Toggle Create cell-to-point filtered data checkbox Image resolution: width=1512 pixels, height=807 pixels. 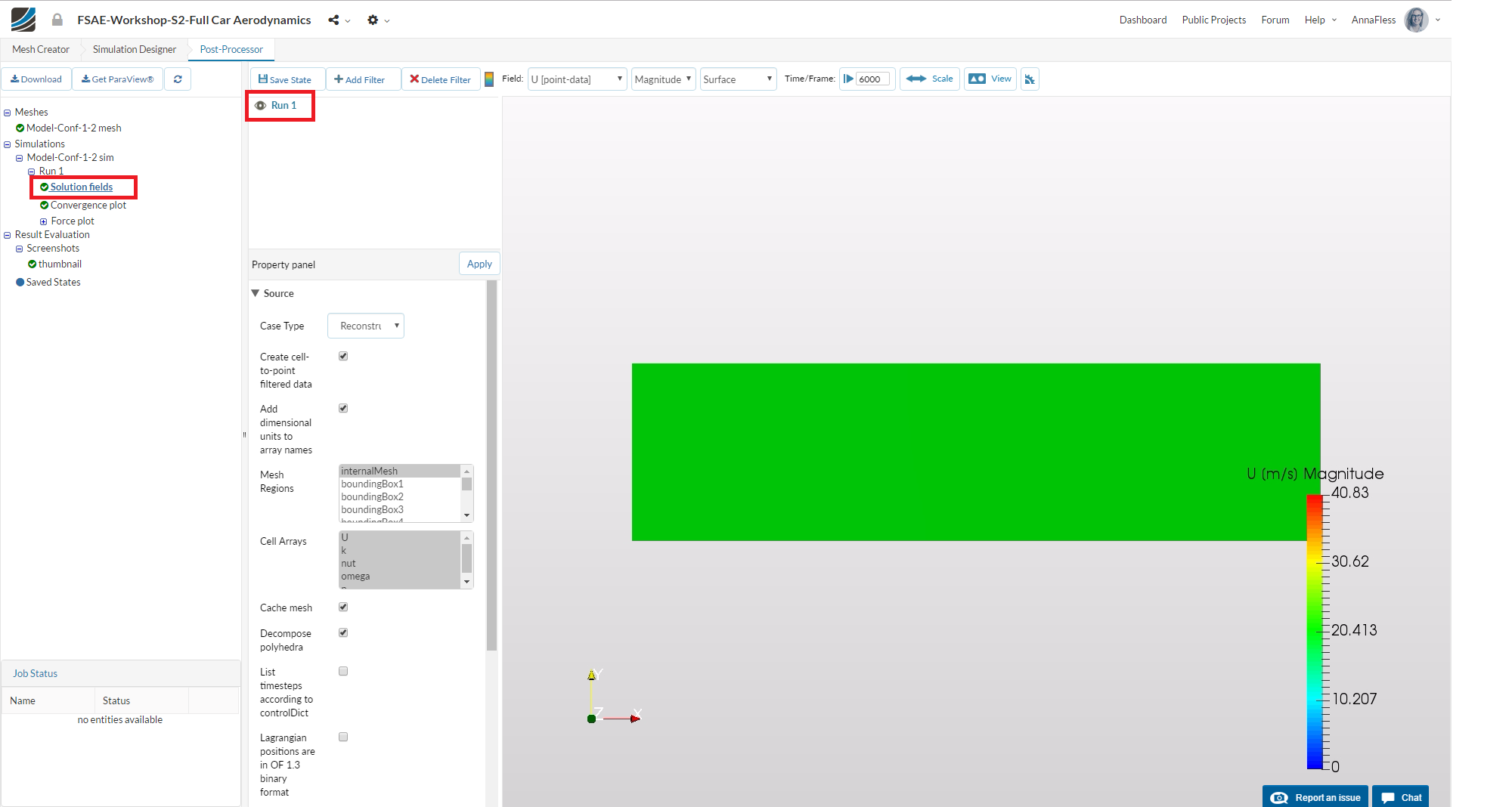[343, 356]
